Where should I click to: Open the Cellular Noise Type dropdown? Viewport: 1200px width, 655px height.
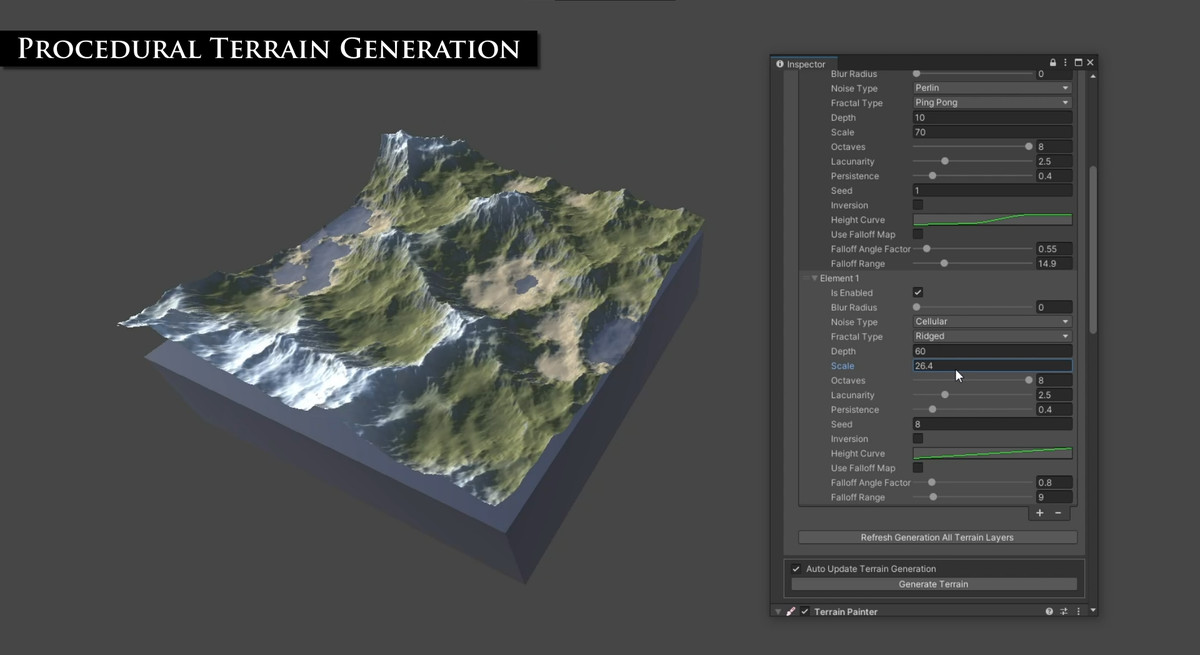[992, 322]
